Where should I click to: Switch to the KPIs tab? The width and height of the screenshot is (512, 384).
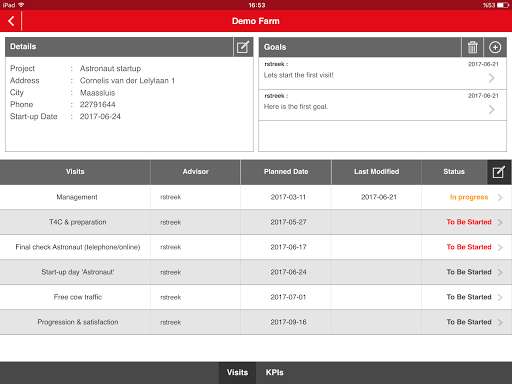274,373
